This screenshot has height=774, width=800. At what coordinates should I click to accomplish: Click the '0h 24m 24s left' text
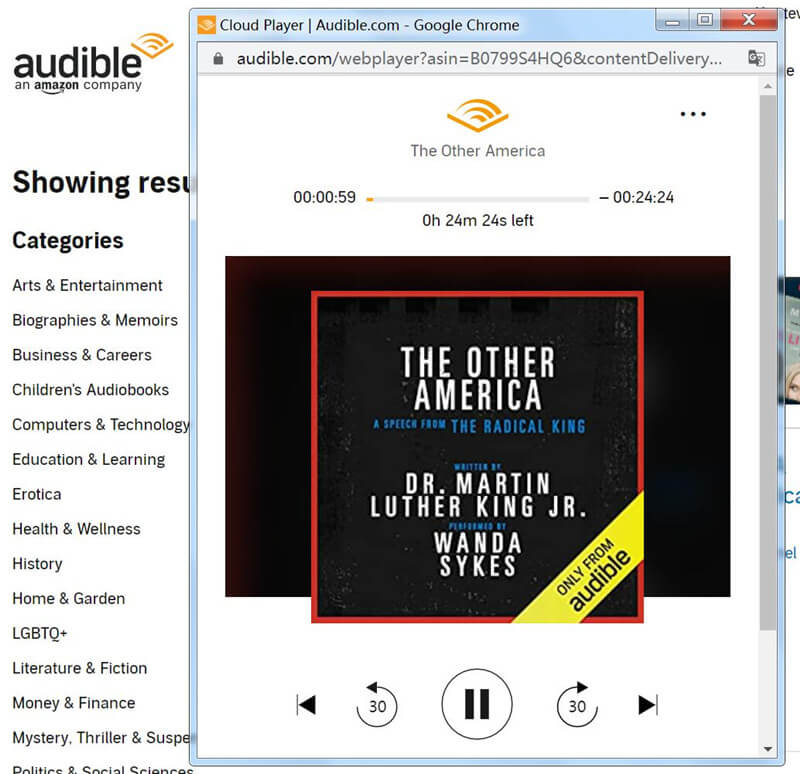click(478, 220)
